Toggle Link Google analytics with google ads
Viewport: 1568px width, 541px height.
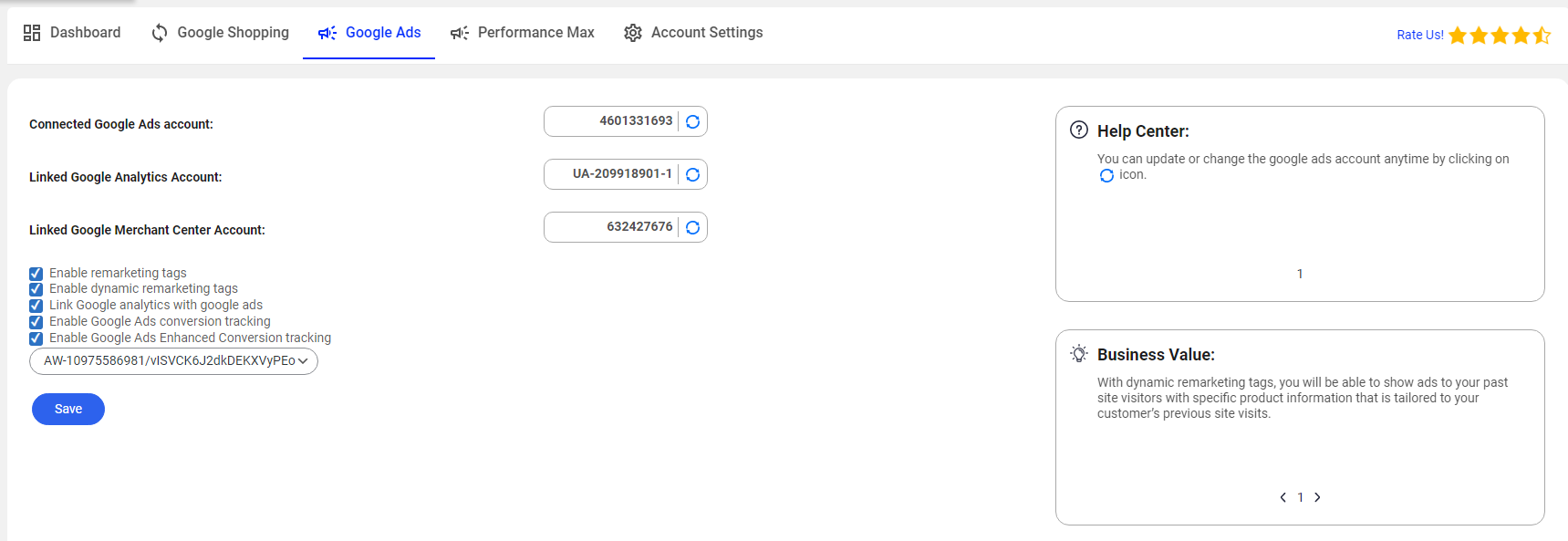36,306
